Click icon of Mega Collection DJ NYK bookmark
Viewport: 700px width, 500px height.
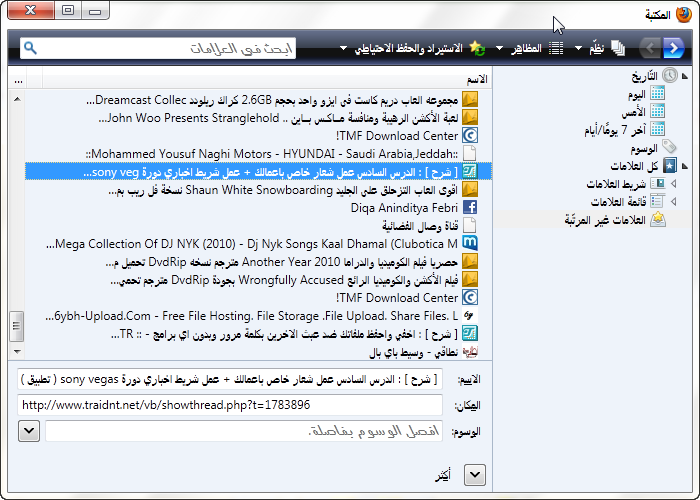(470, 243)
